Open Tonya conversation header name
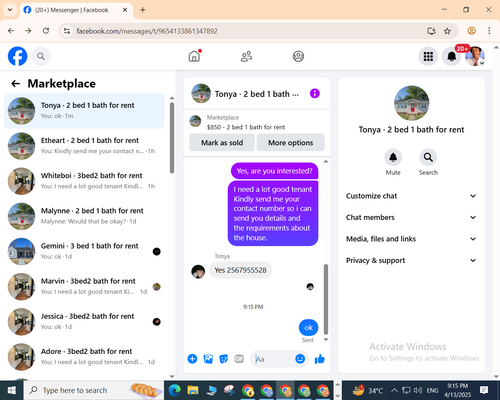The image size is (500, 400). [256, 94]
